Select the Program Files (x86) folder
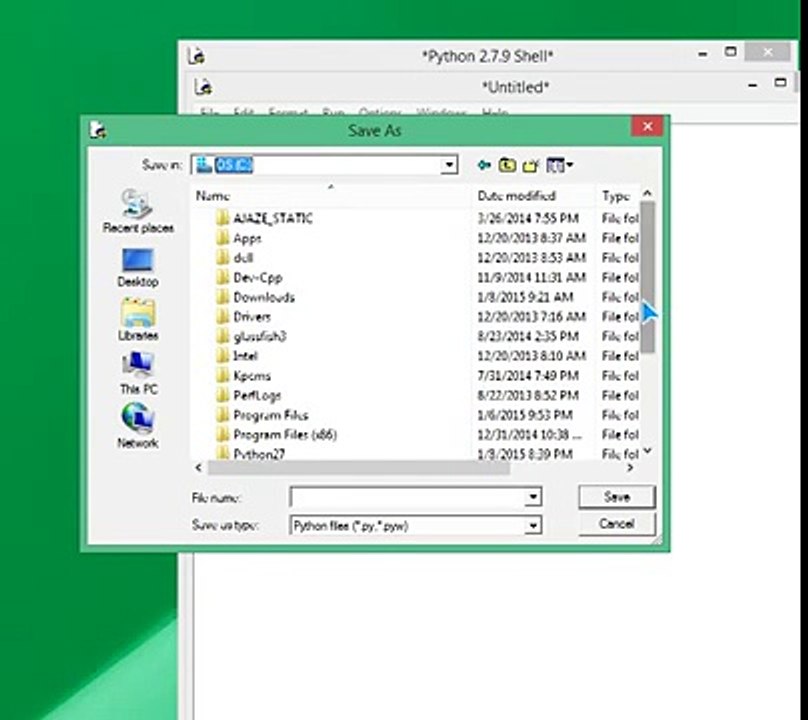The image size is (808, 720). pos(284,434)
